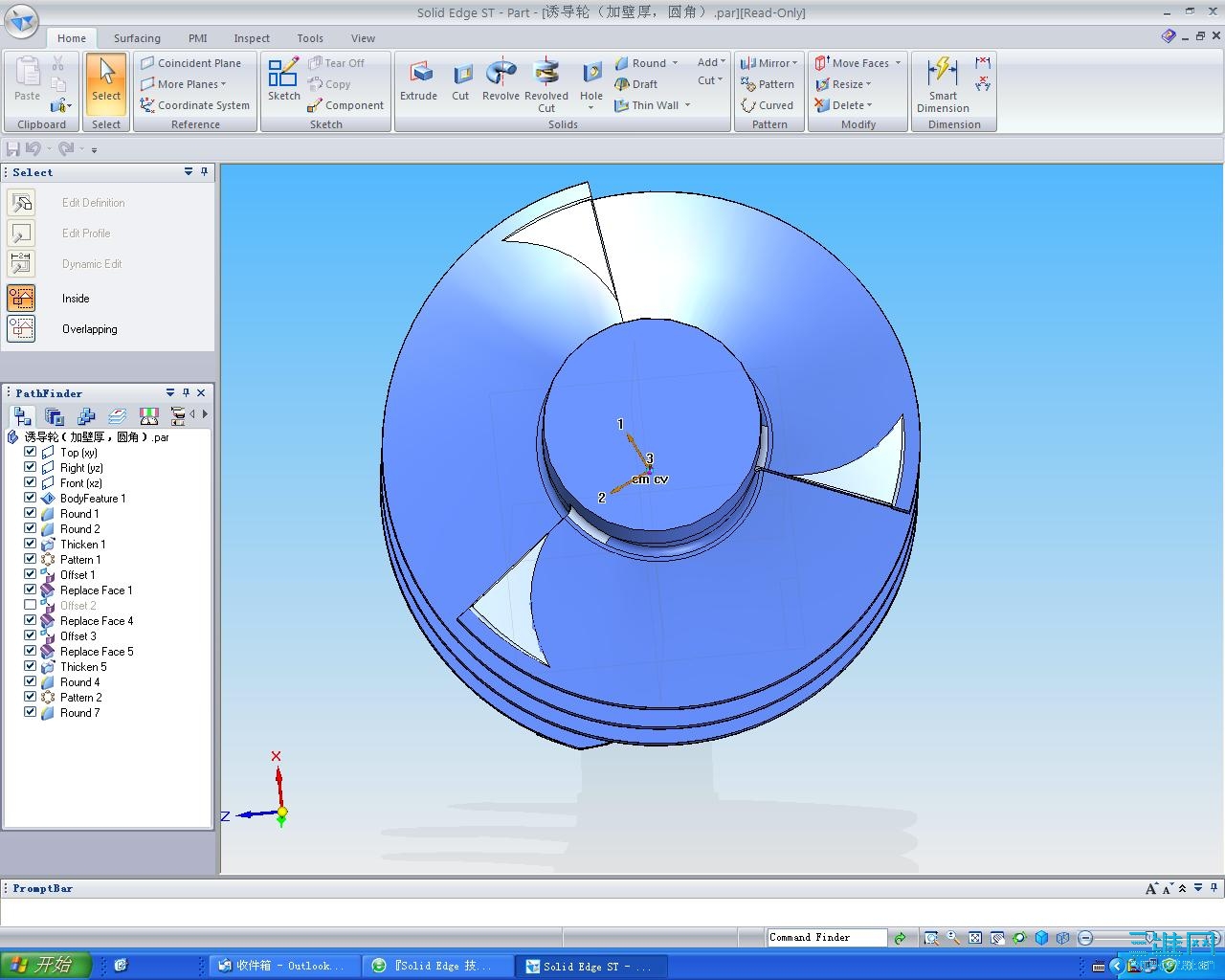The width and height of the screenshot is (1225, 980).
Task: Expand the Resize dropdown
Action: pyautogui.click(x=868, y=84)
